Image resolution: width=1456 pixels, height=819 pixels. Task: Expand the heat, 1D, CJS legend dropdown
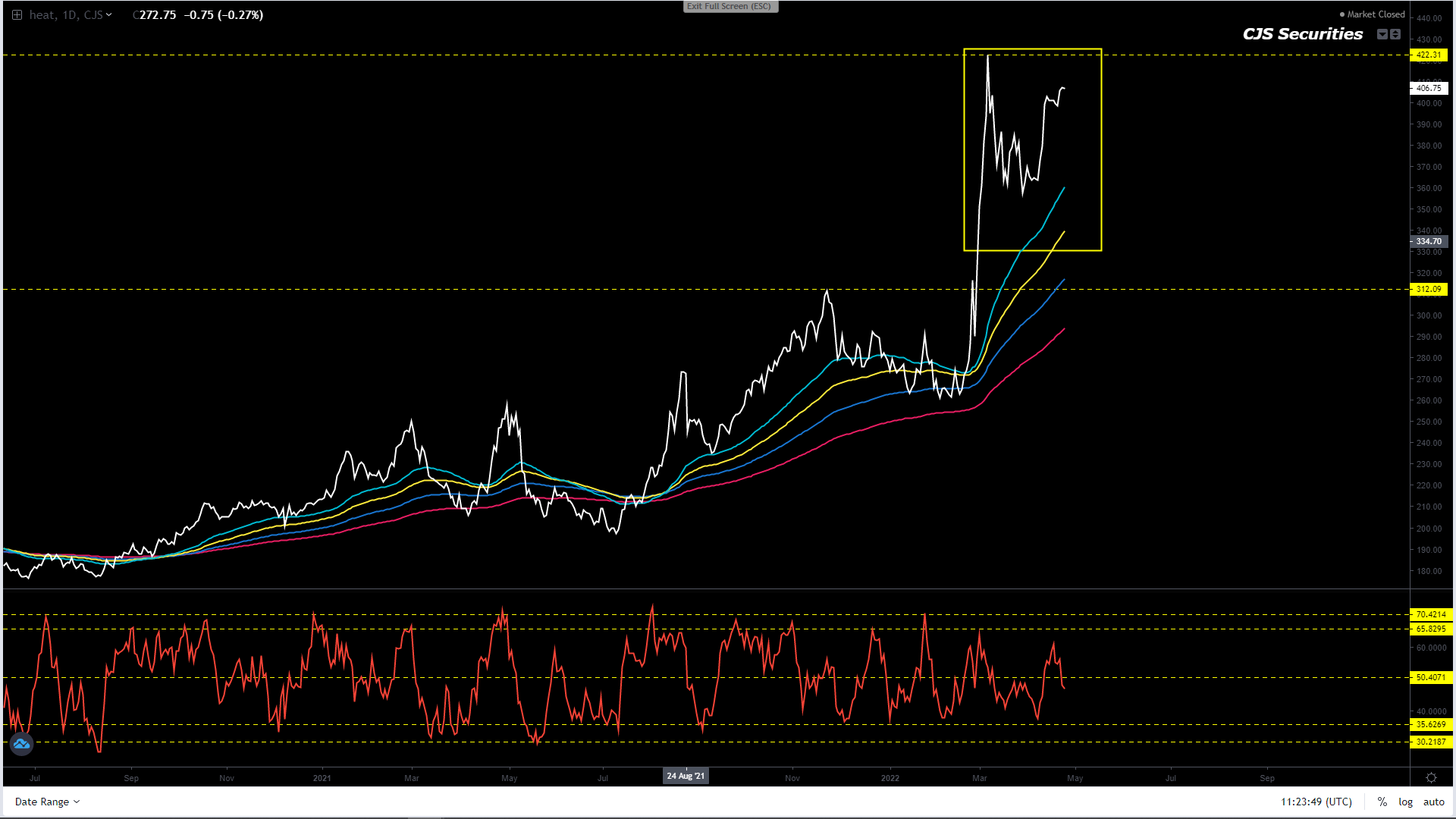click(x=109, y=14)
